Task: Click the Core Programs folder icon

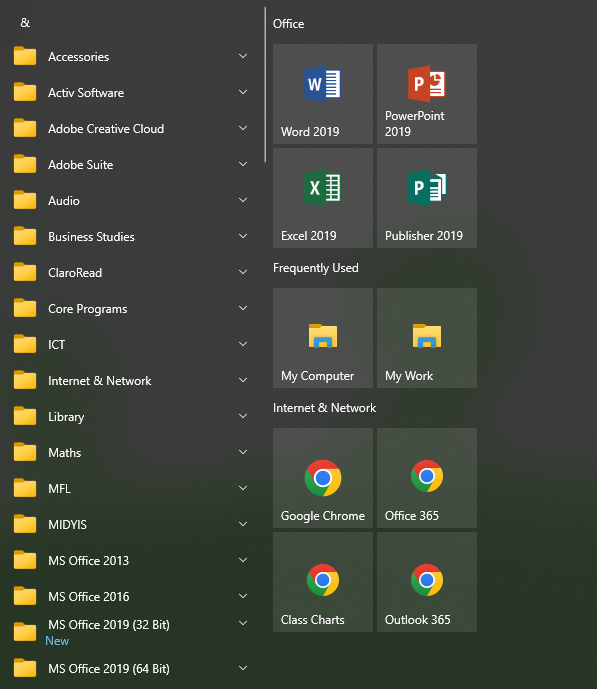Action: 25,308
